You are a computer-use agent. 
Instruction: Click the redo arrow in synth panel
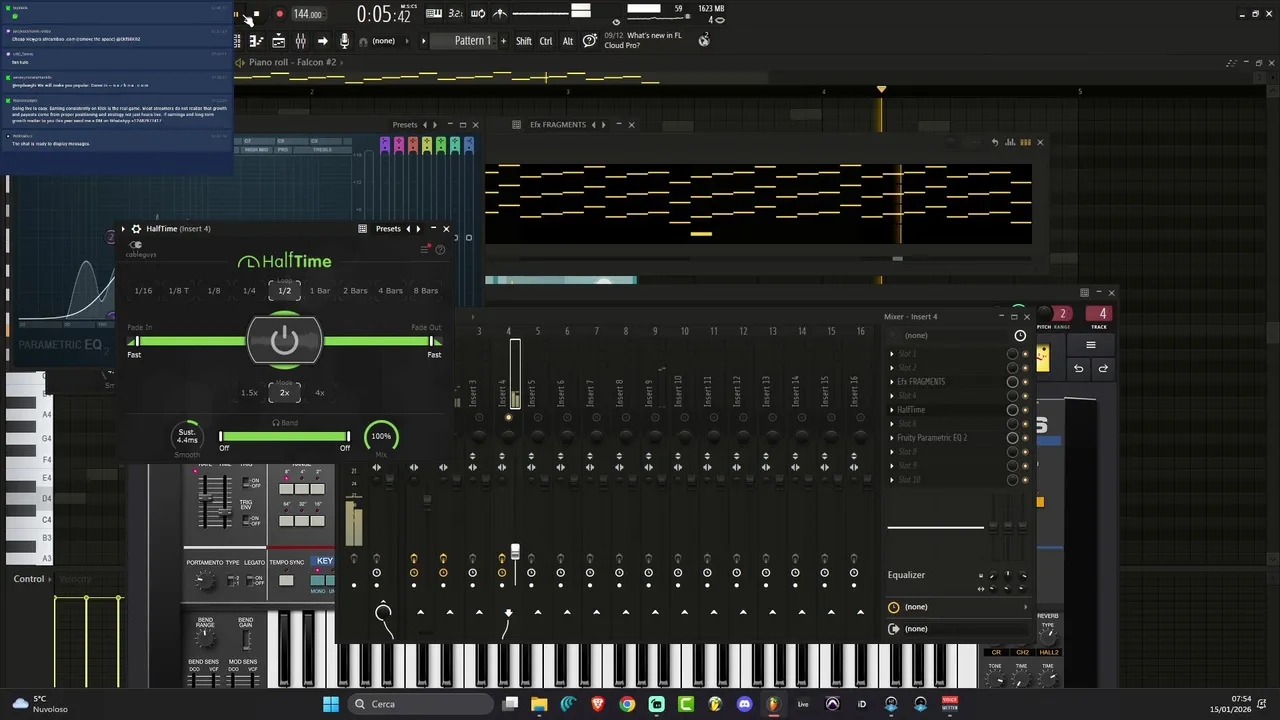coord(1103,369)
